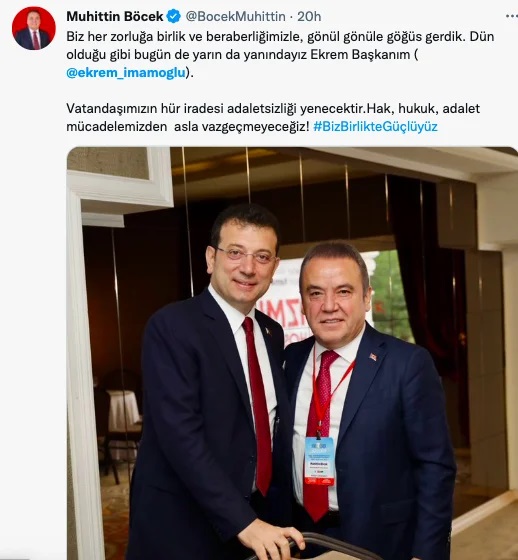Click the paragraph starting 'Vatandaşımızın hür iradesi'
518x560 pixels.
point(273,118)
